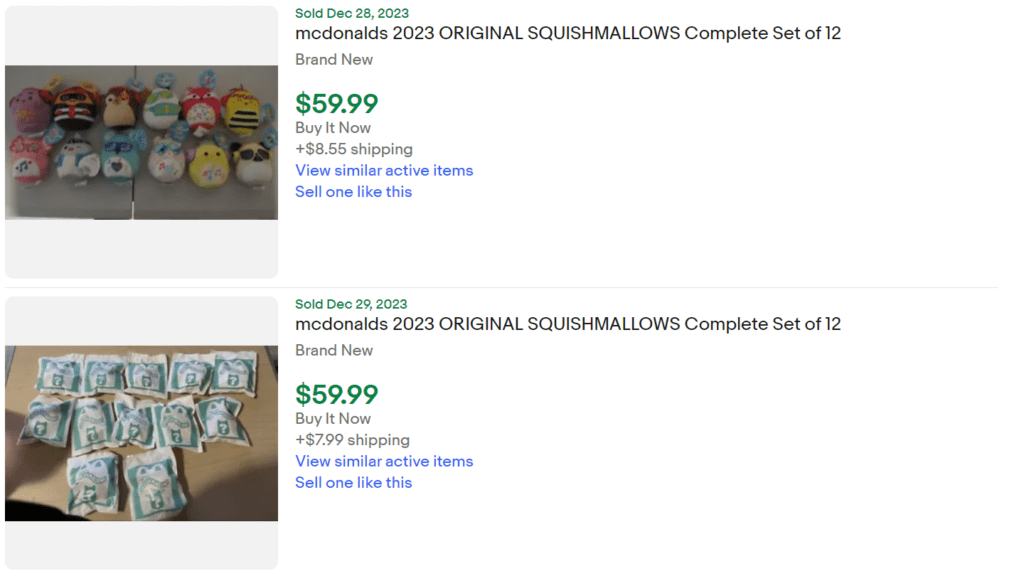1024x576 pixels.
Task: Click Brand New on the Dec 29 listing
Action: pos(334,350)
